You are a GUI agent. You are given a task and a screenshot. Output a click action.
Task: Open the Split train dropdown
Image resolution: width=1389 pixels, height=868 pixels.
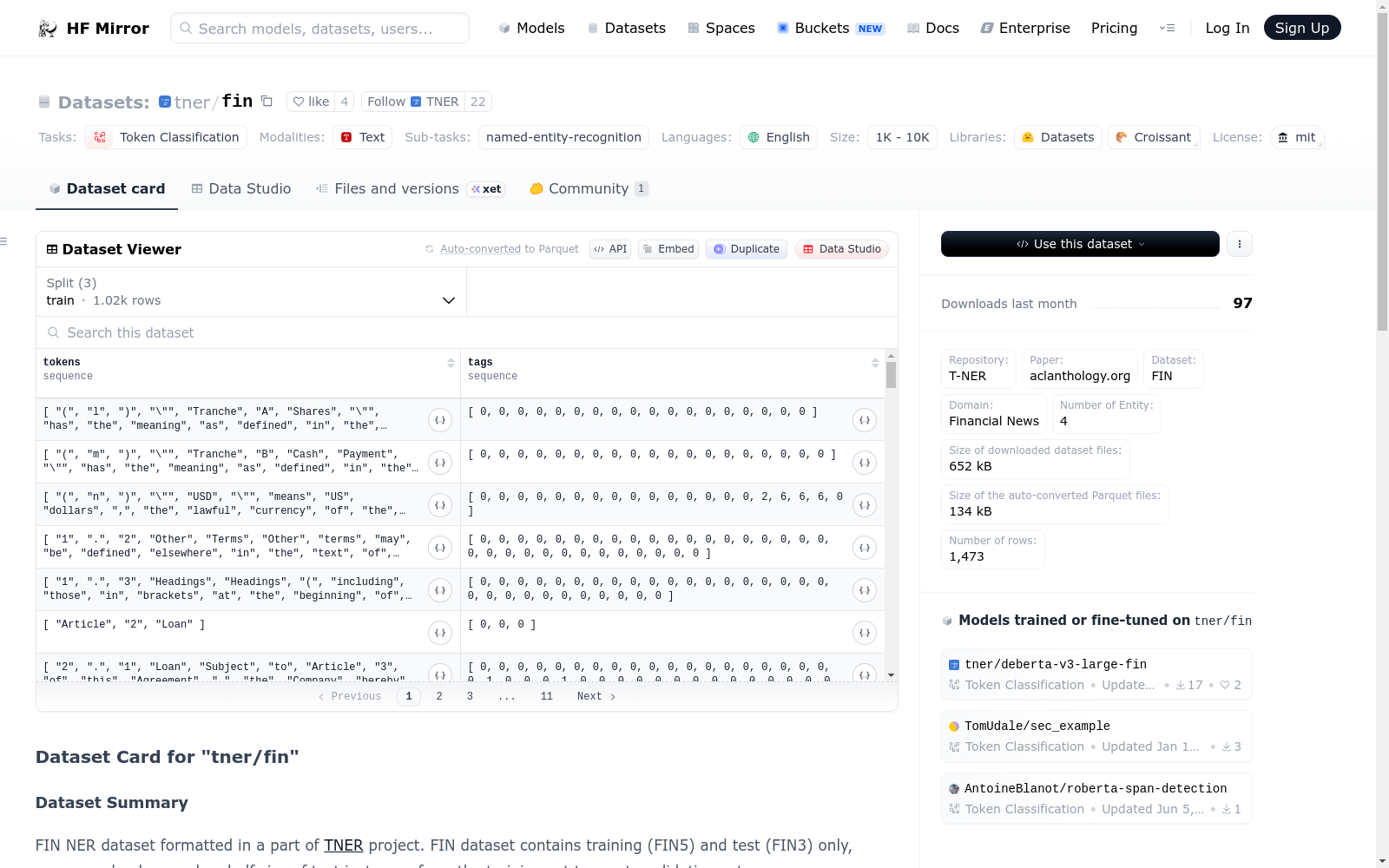click(251, 292)
